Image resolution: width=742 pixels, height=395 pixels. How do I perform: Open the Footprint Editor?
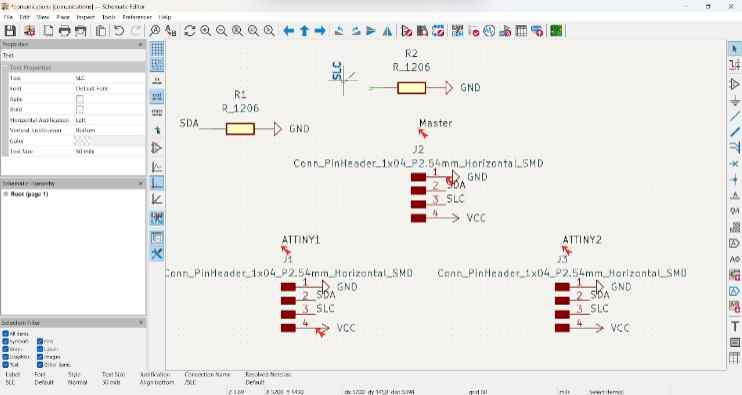[438, 31]
